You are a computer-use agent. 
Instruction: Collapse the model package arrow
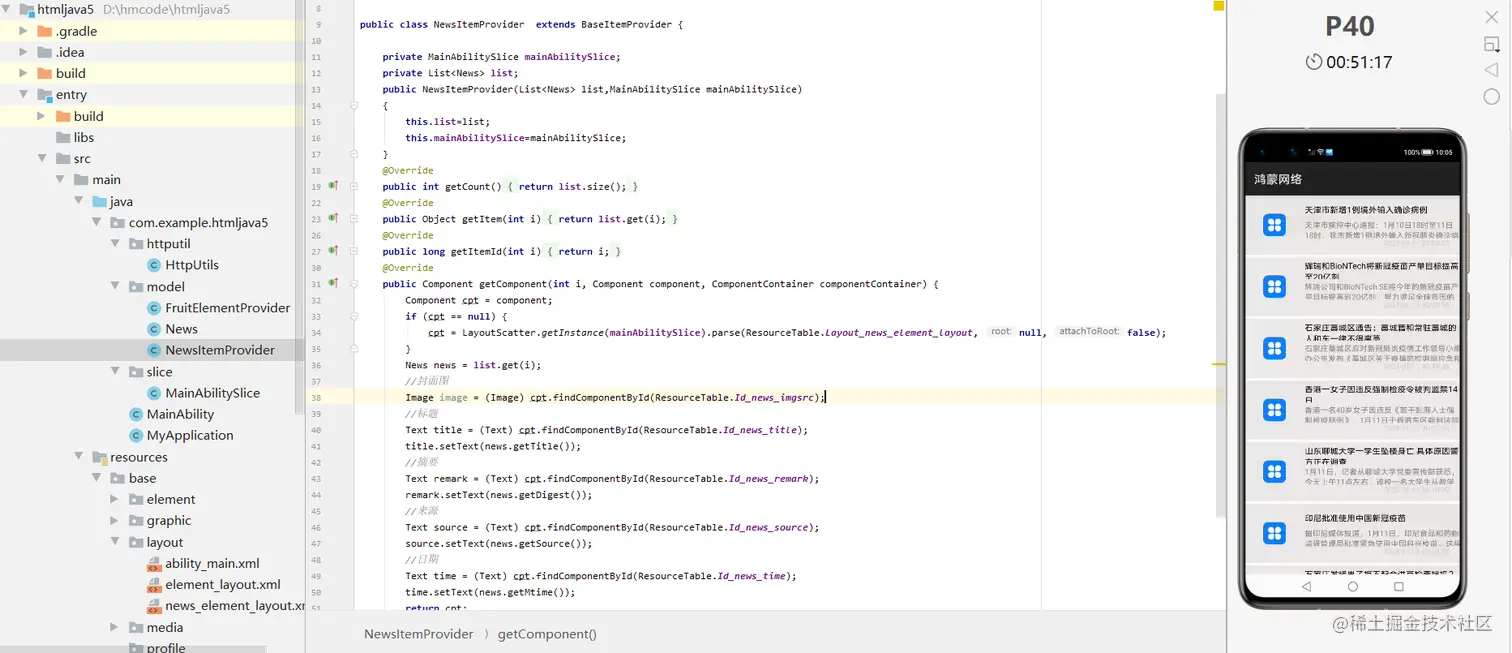115,287
